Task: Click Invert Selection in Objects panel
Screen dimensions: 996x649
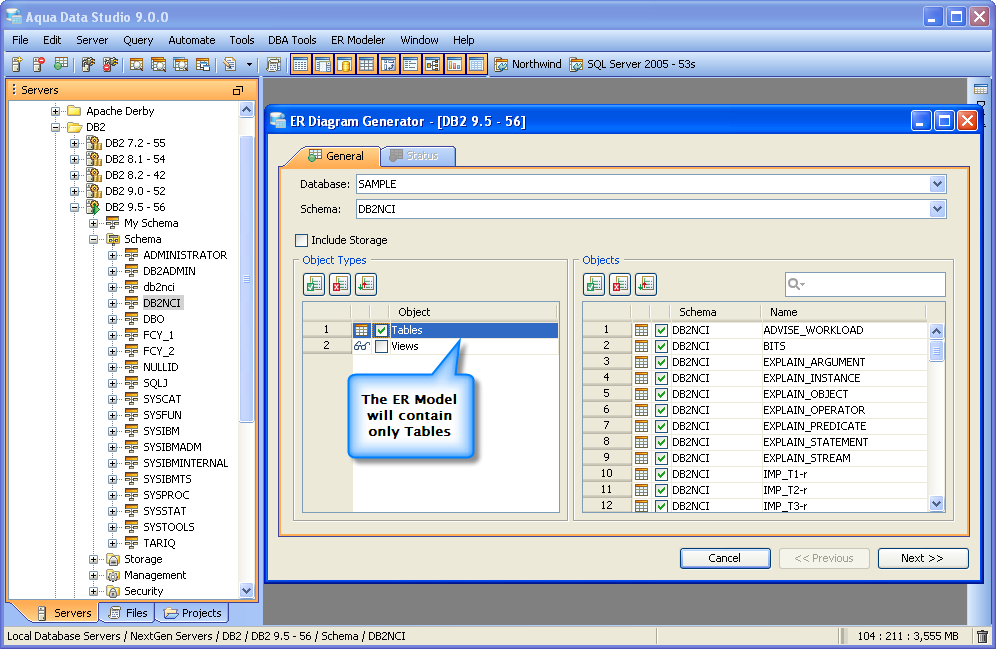Action: [646, 284]
